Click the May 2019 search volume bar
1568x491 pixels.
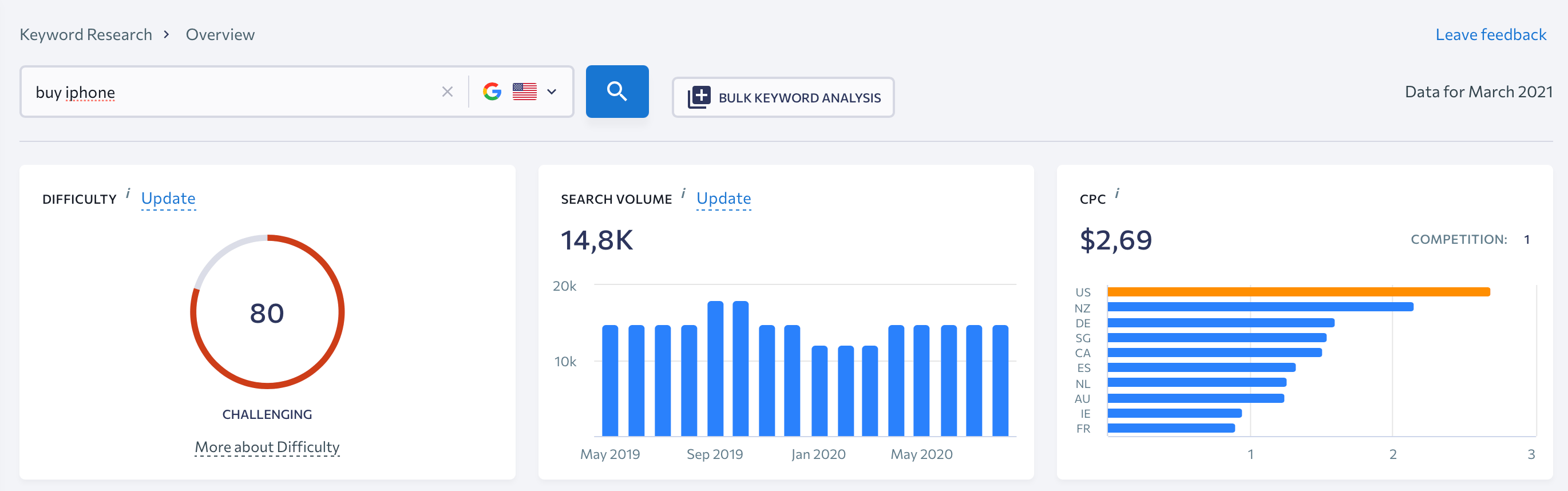(x=610, y=380)
